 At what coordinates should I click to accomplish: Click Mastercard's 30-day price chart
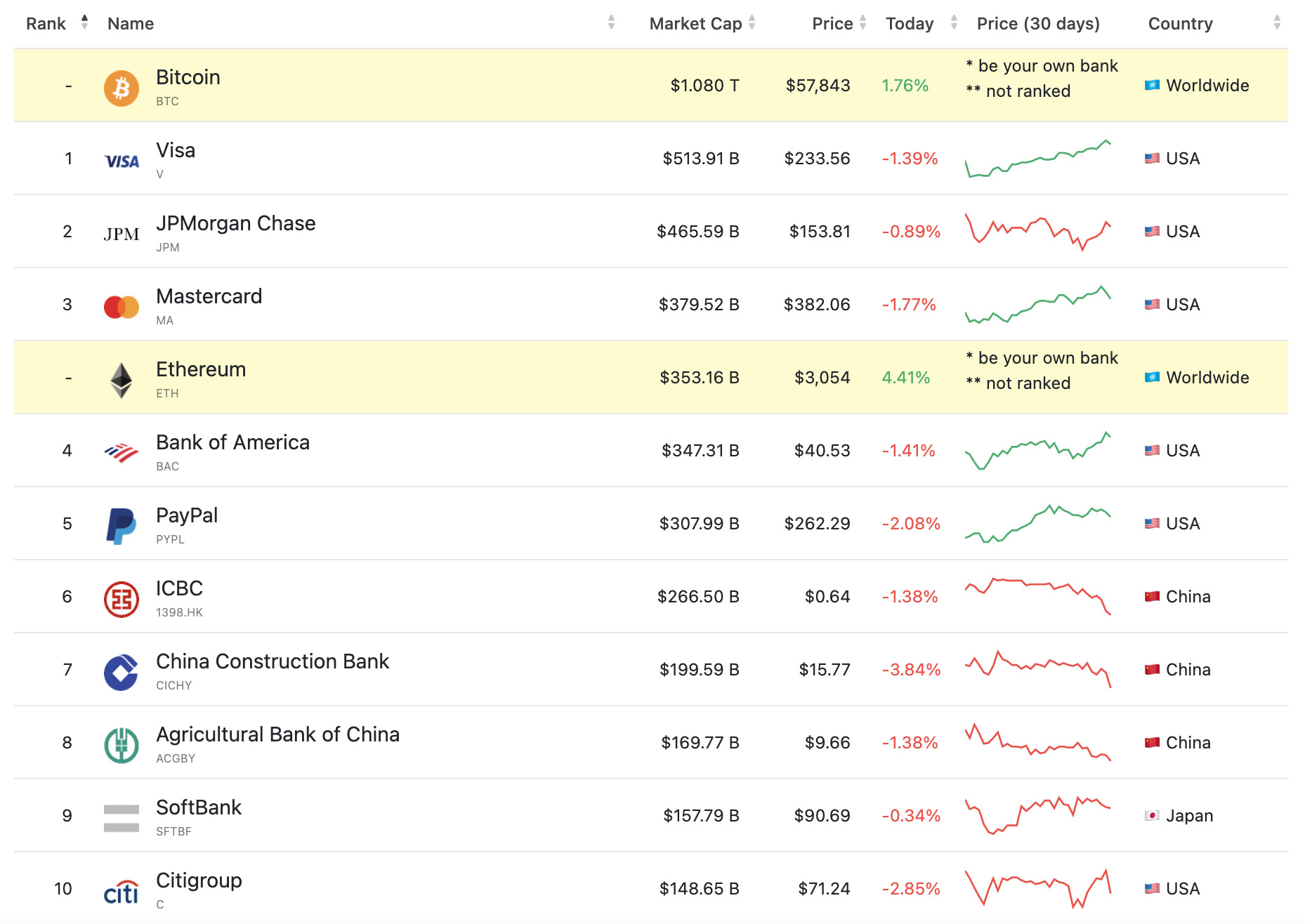coord(1038,305)
